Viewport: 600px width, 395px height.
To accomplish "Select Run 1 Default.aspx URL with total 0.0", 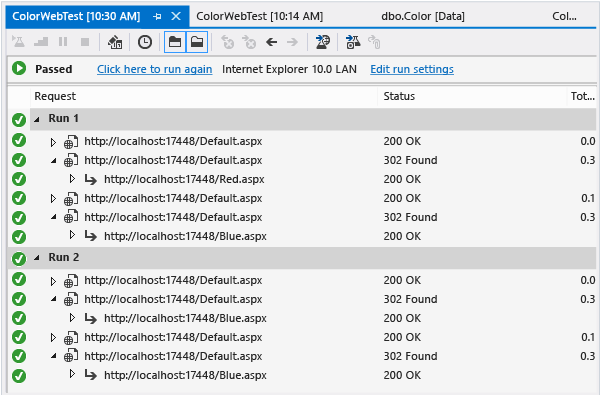I will point(173,141).
